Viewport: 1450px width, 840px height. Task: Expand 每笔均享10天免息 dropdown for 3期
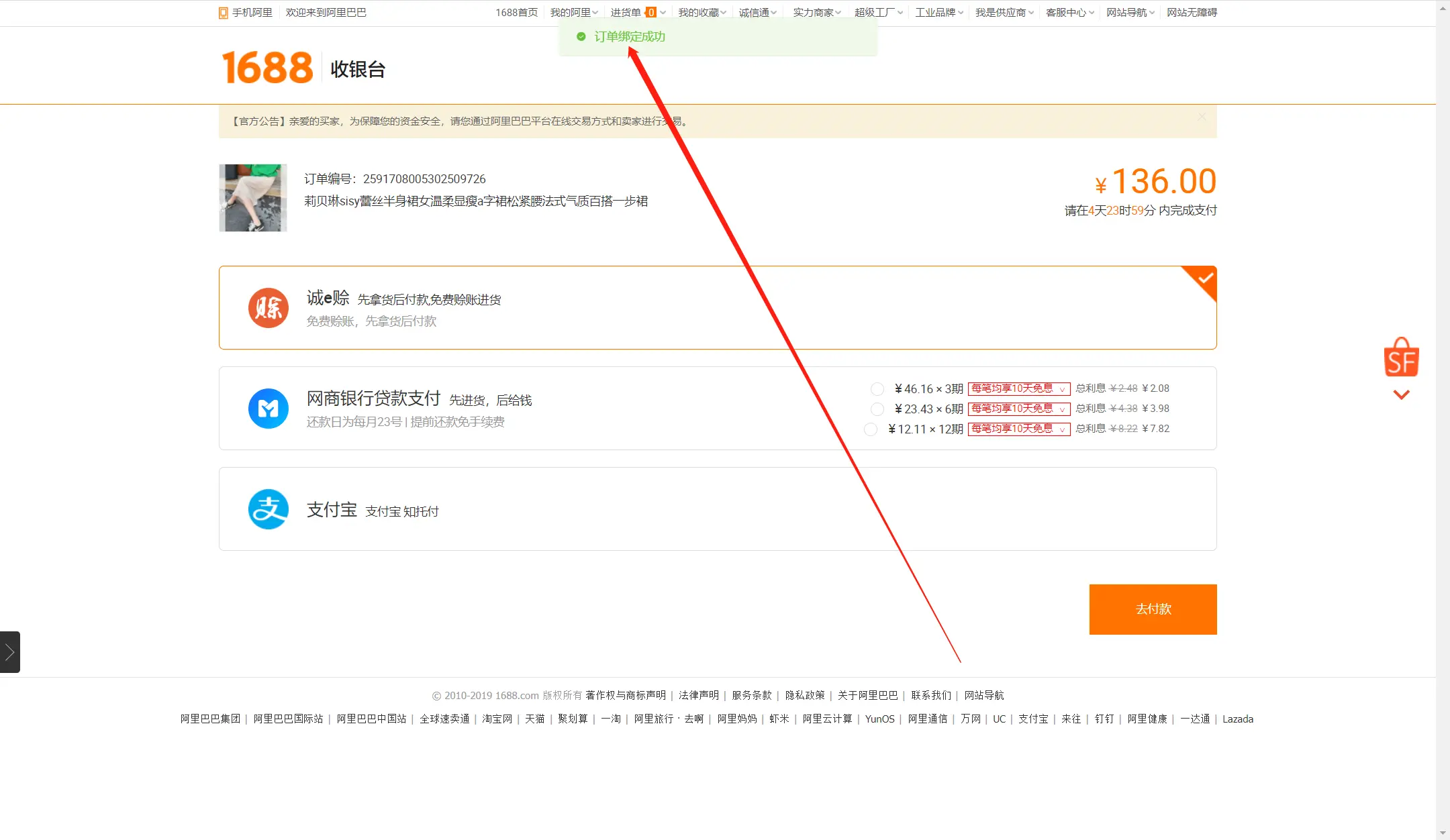coord(1019,389)
